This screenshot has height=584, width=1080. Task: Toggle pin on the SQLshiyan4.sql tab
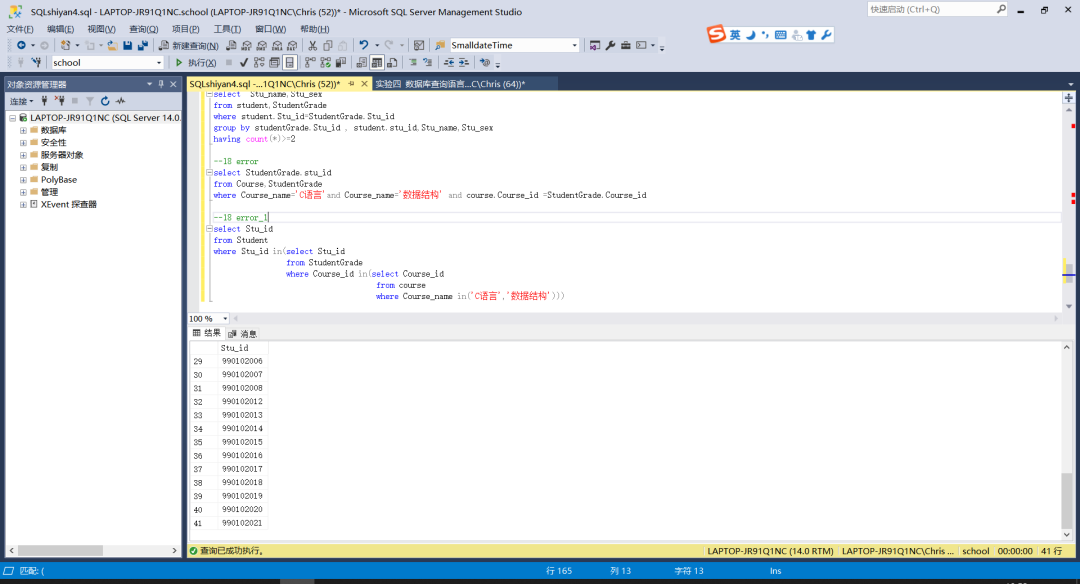click(351, 84)
